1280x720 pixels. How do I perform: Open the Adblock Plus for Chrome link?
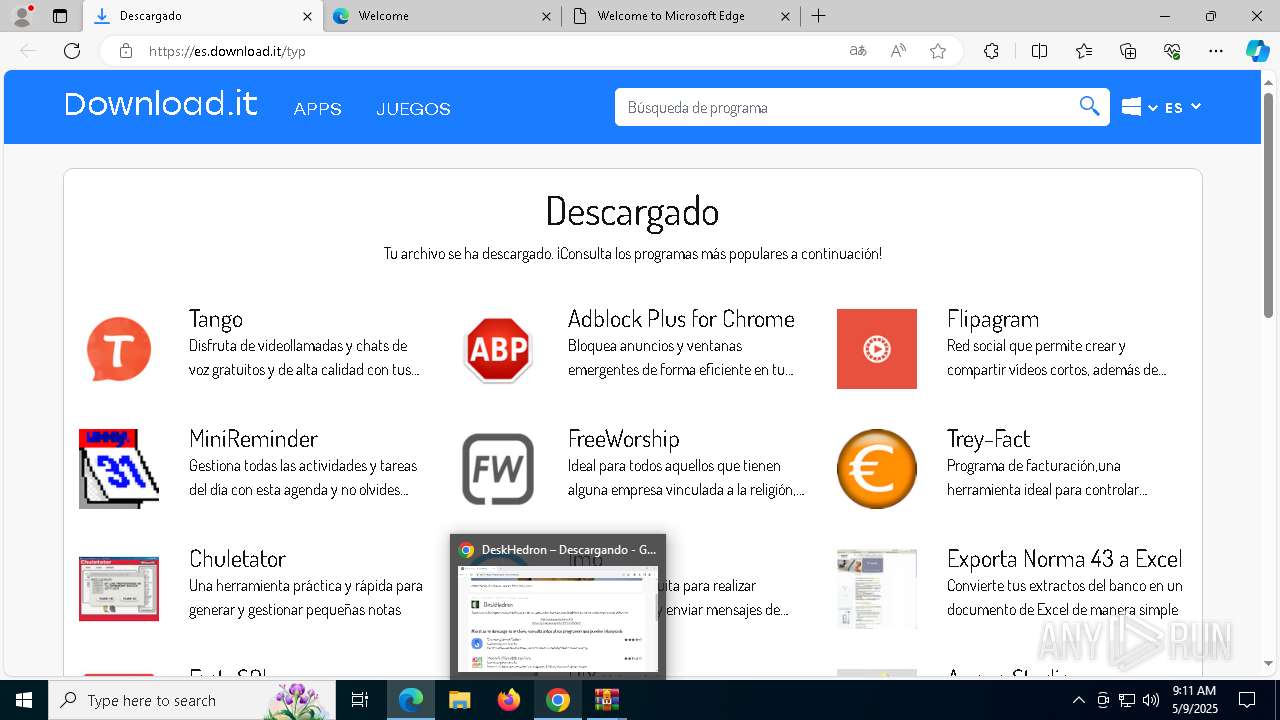pos(681,319)
